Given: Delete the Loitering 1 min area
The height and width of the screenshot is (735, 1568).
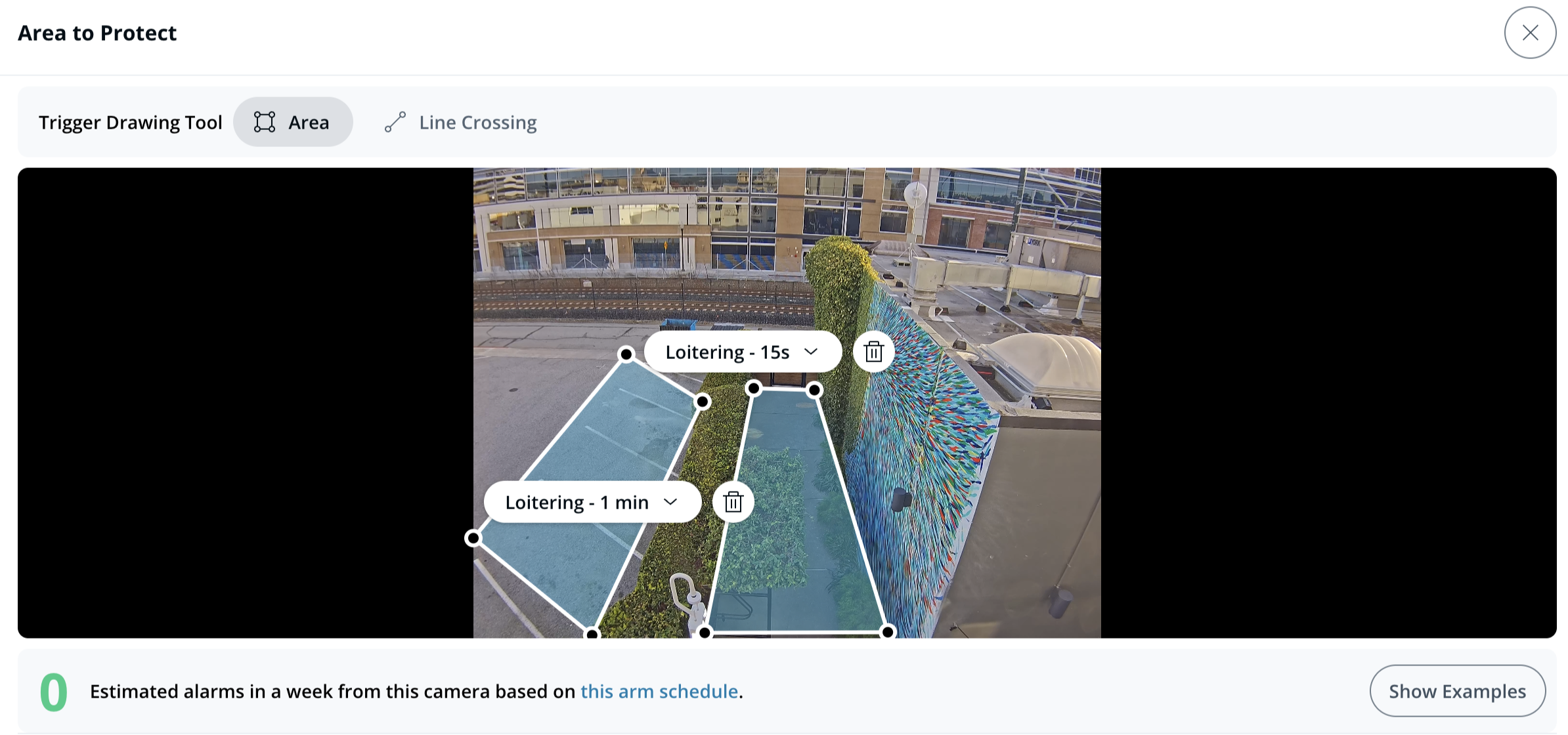Looking at the screenshot, I should tap(733, 503).
